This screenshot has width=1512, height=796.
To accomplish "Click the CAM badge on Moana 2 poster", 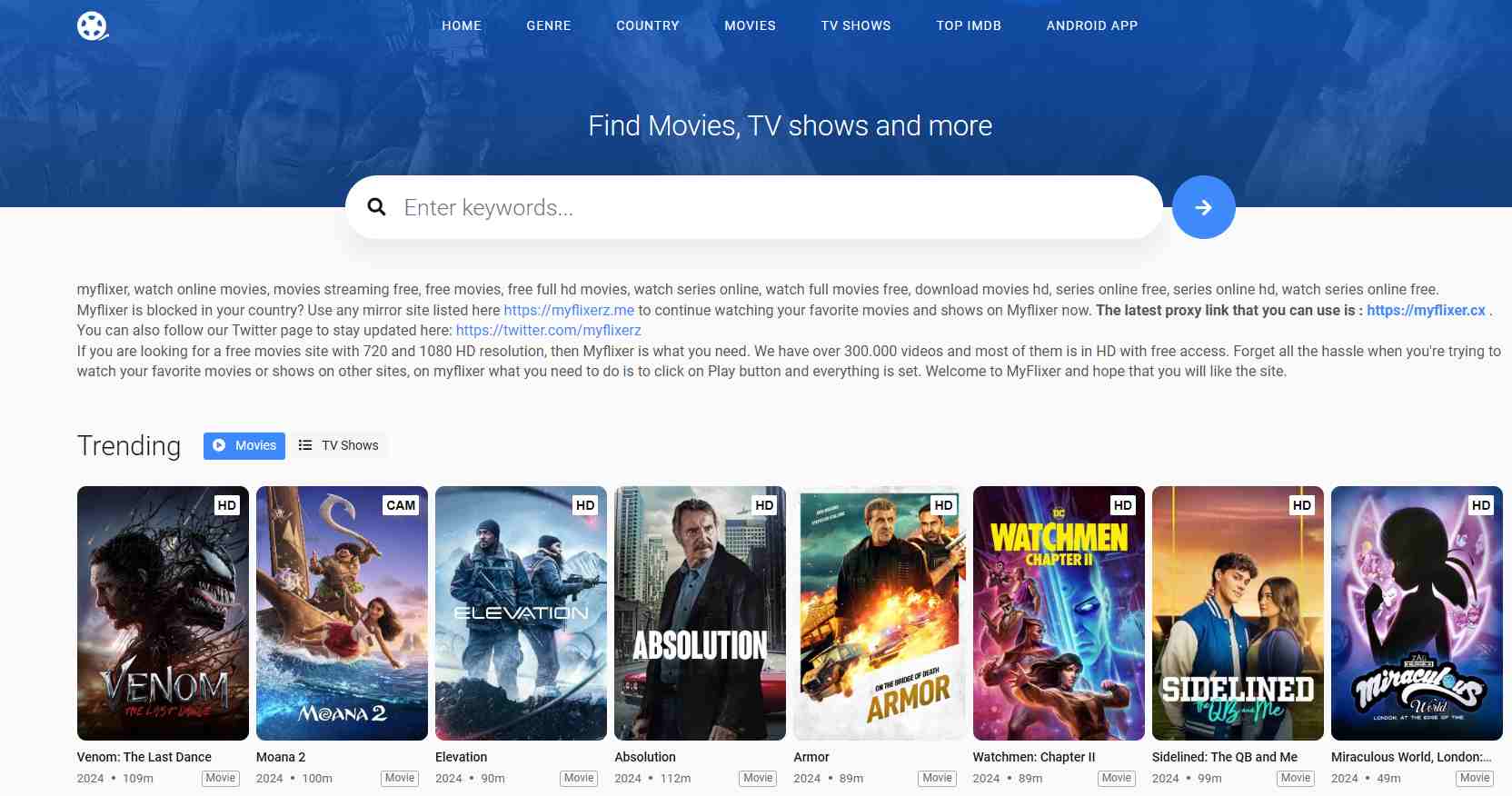I will point(401,505).
